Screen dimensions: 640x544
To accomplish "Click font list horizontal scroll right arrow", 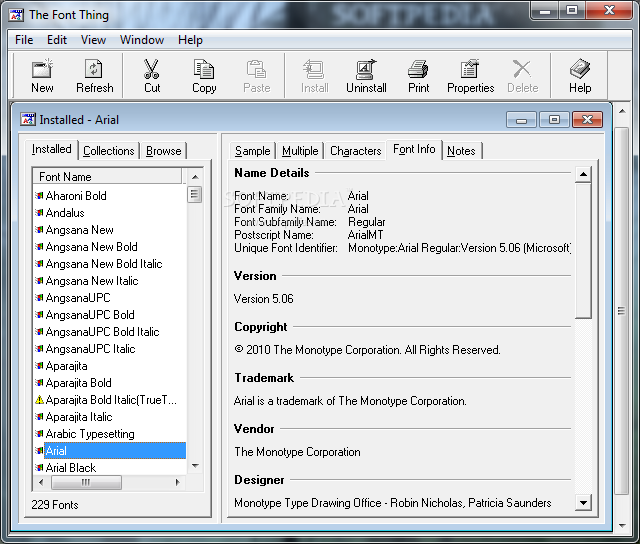I will [178, 482].
